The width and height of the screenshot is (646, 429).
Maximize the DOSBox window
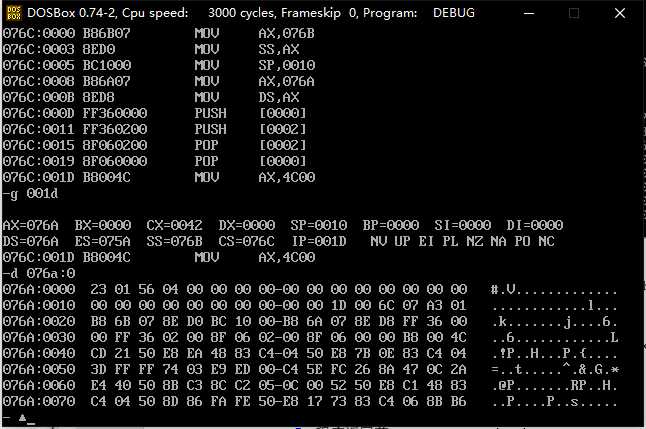[574, 13]
